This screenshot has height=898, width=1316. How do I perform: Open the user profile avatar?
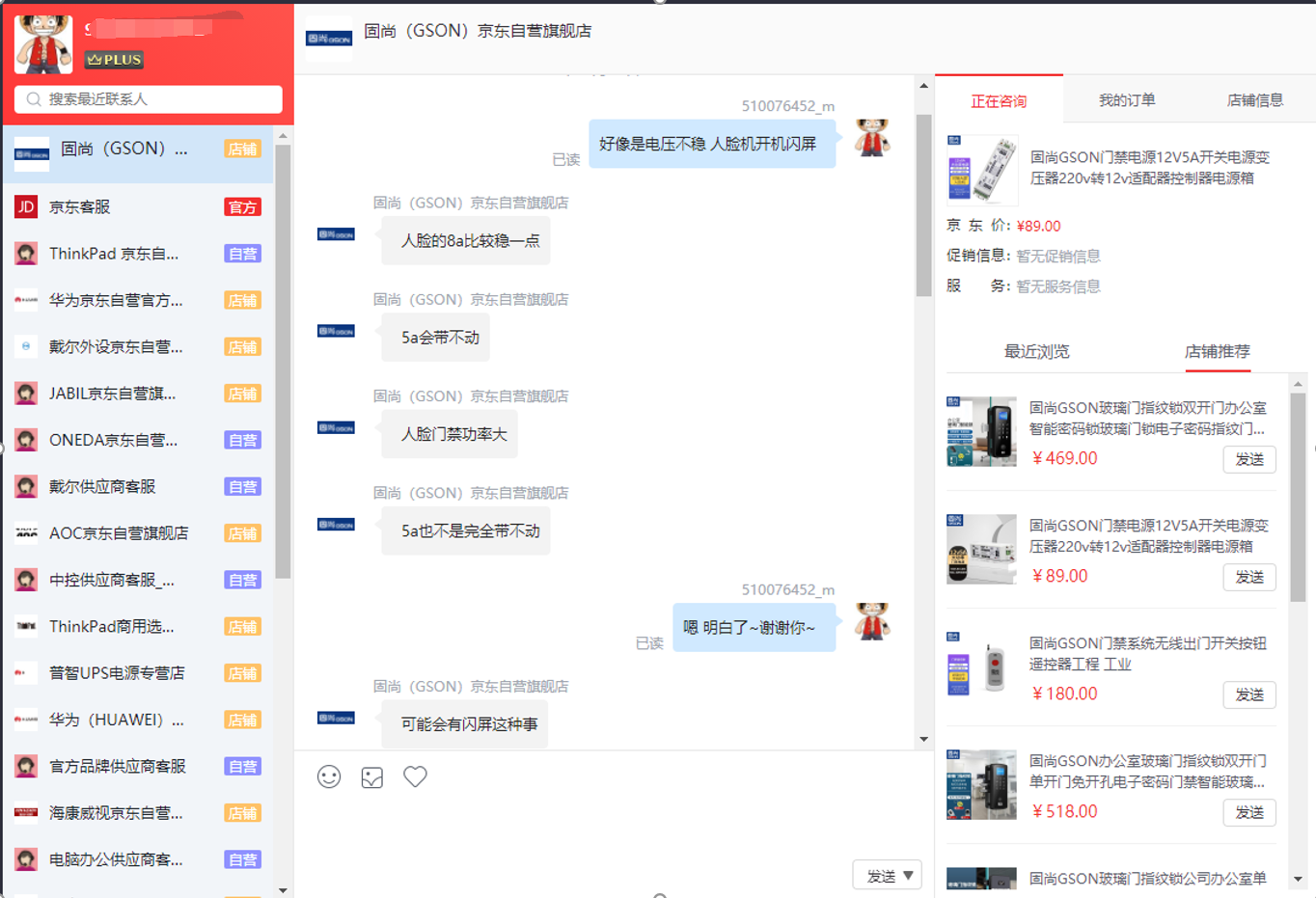click(x=43, y=43)
